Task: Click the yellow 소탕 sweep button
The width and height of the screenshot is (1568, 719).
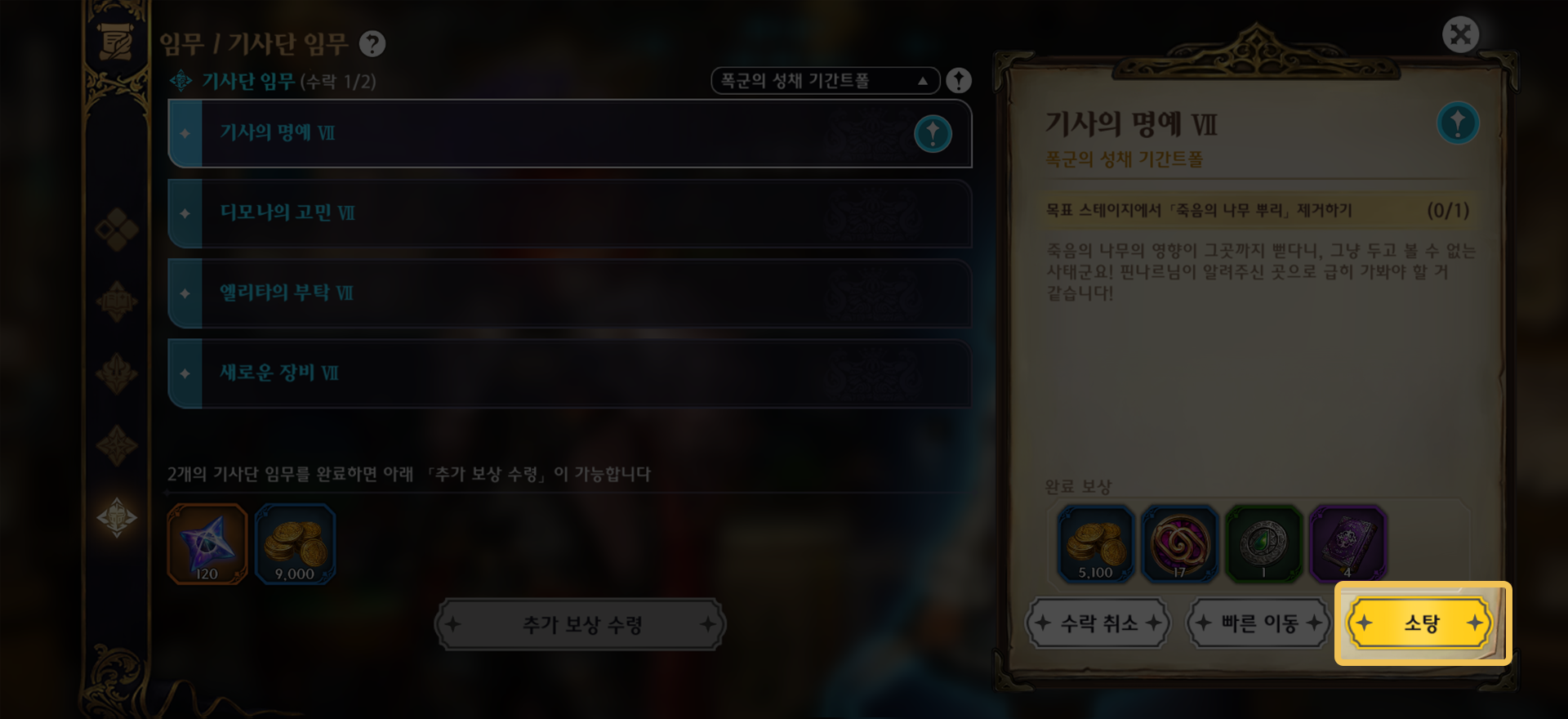Action: point(1421,623)
